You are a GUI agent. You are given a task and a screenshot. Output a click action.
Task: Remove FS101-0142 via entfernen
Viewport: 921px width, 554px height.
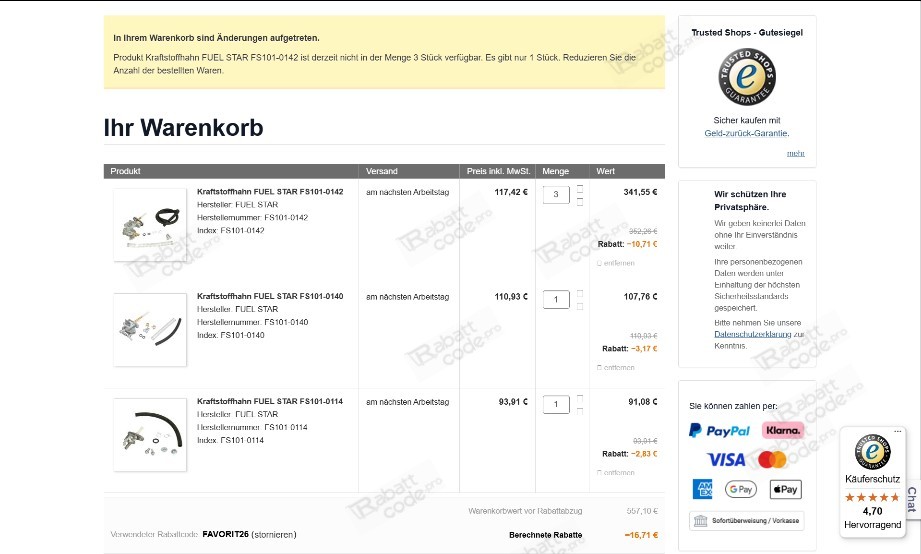tap(616, 263)
